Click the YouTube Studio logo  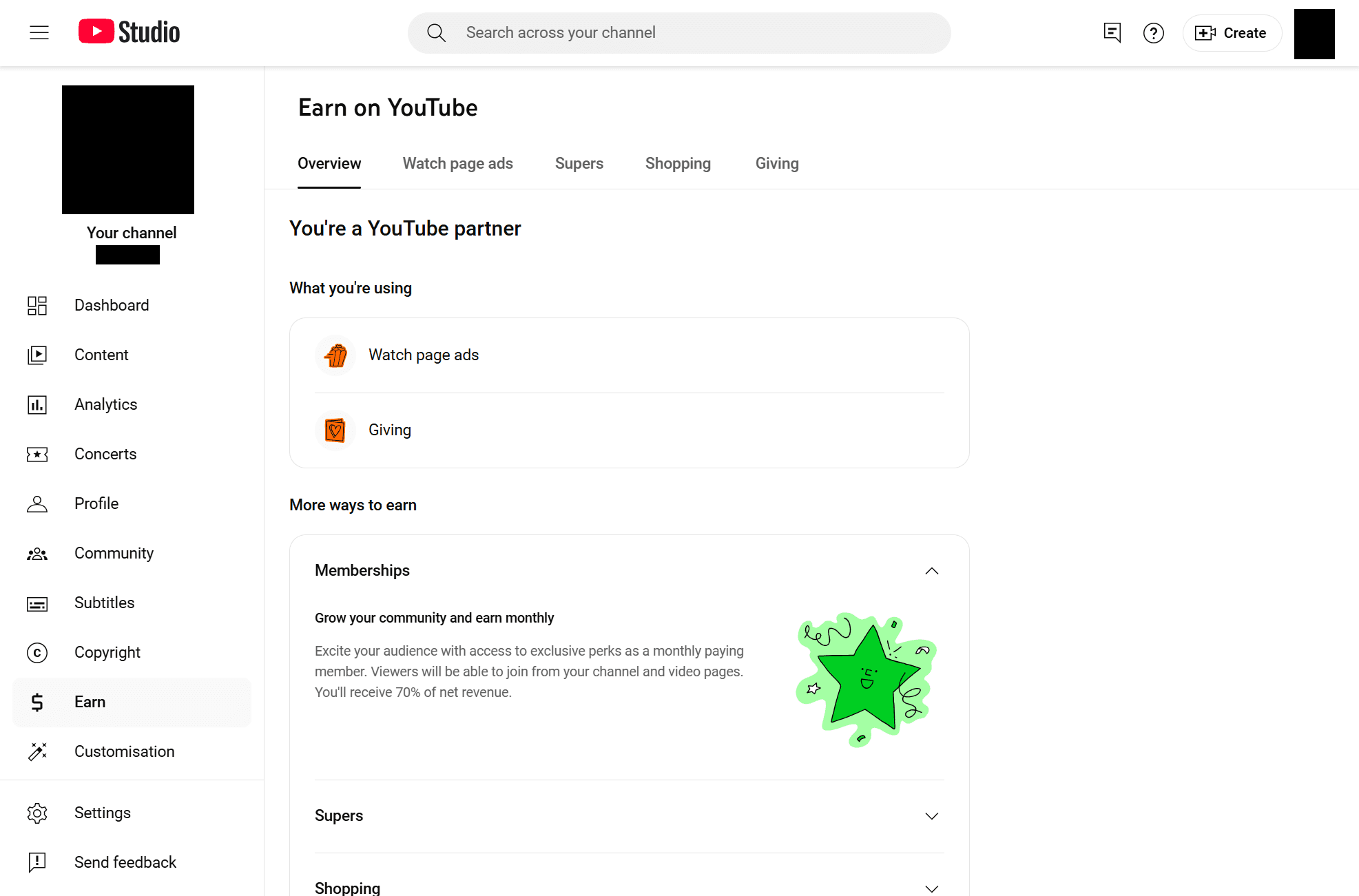[x=129, y=32]
